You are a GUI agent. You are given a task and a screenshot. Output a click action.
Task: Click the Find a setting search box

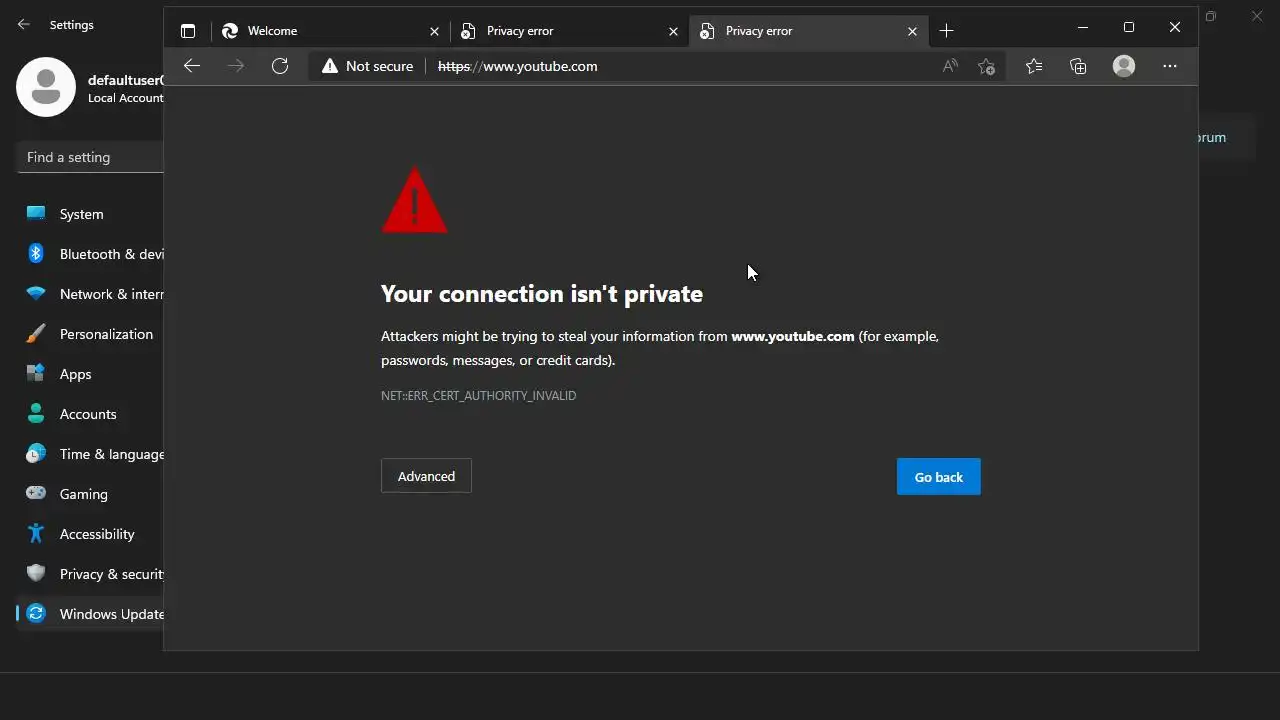pos(90,157)
